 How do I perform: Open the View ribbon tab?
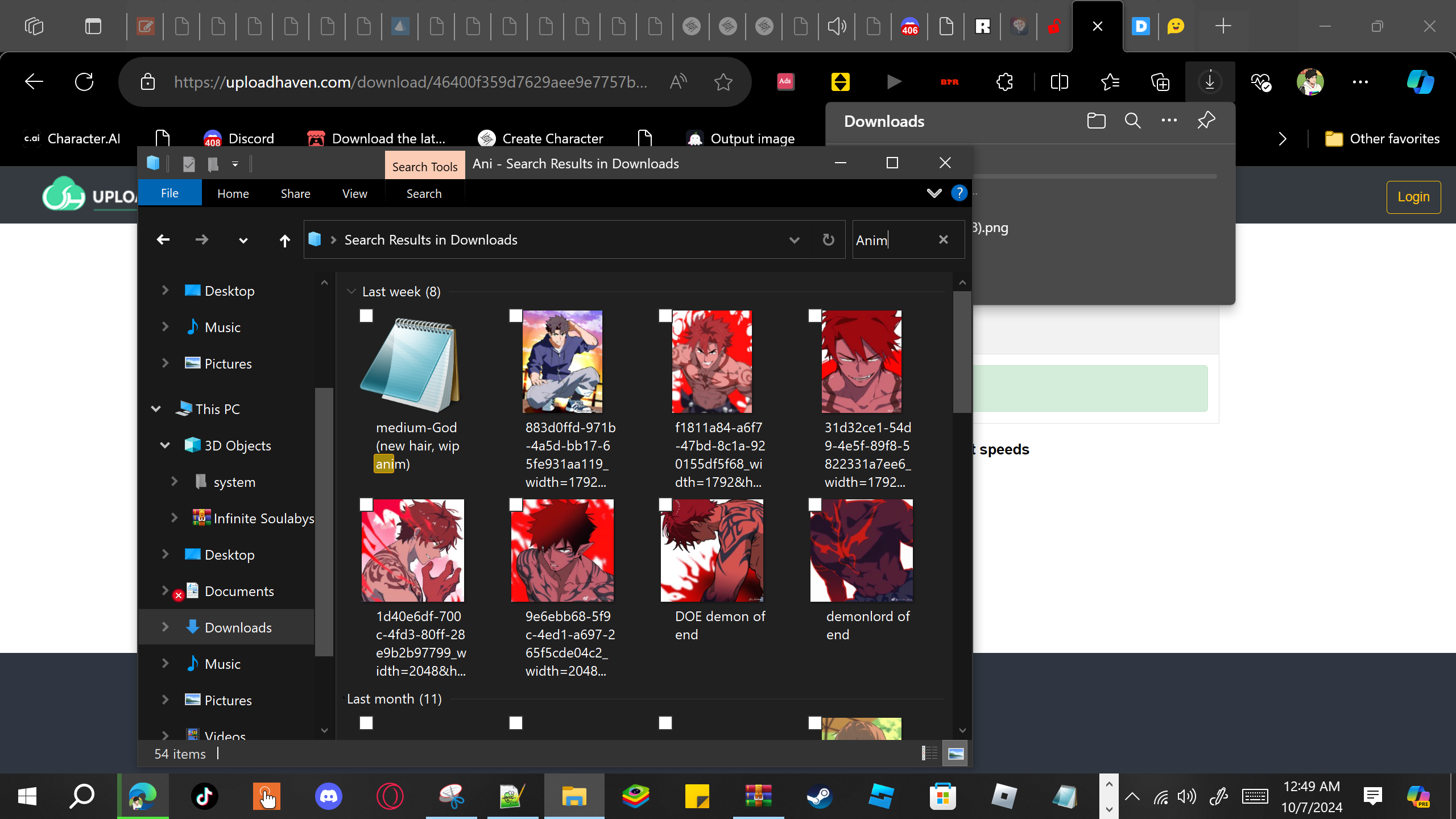354,194
